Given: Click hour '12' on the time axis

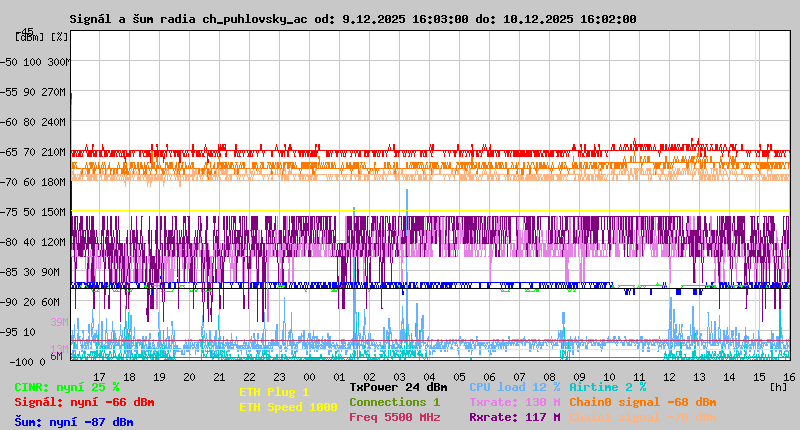Looking at the screenshot, I should (669, 377).
